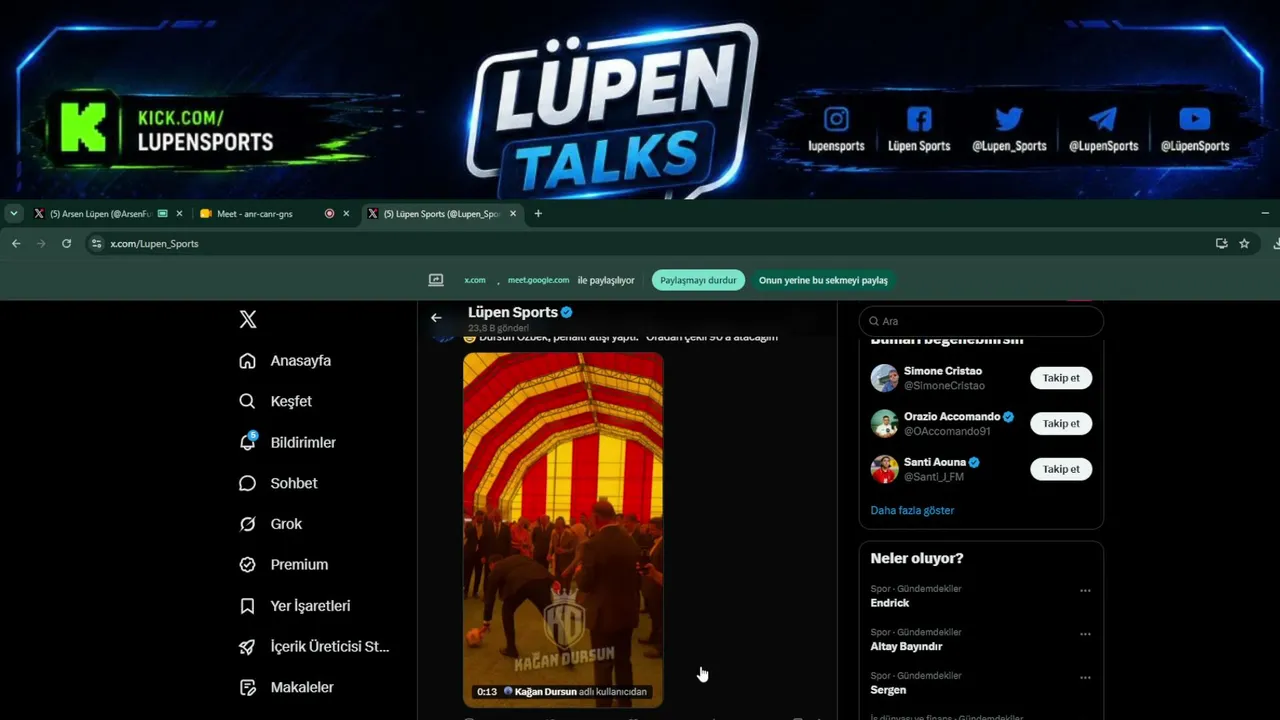Open the Sergen trending topic
Screen dimensions: 1280x720
click(888, 690)
